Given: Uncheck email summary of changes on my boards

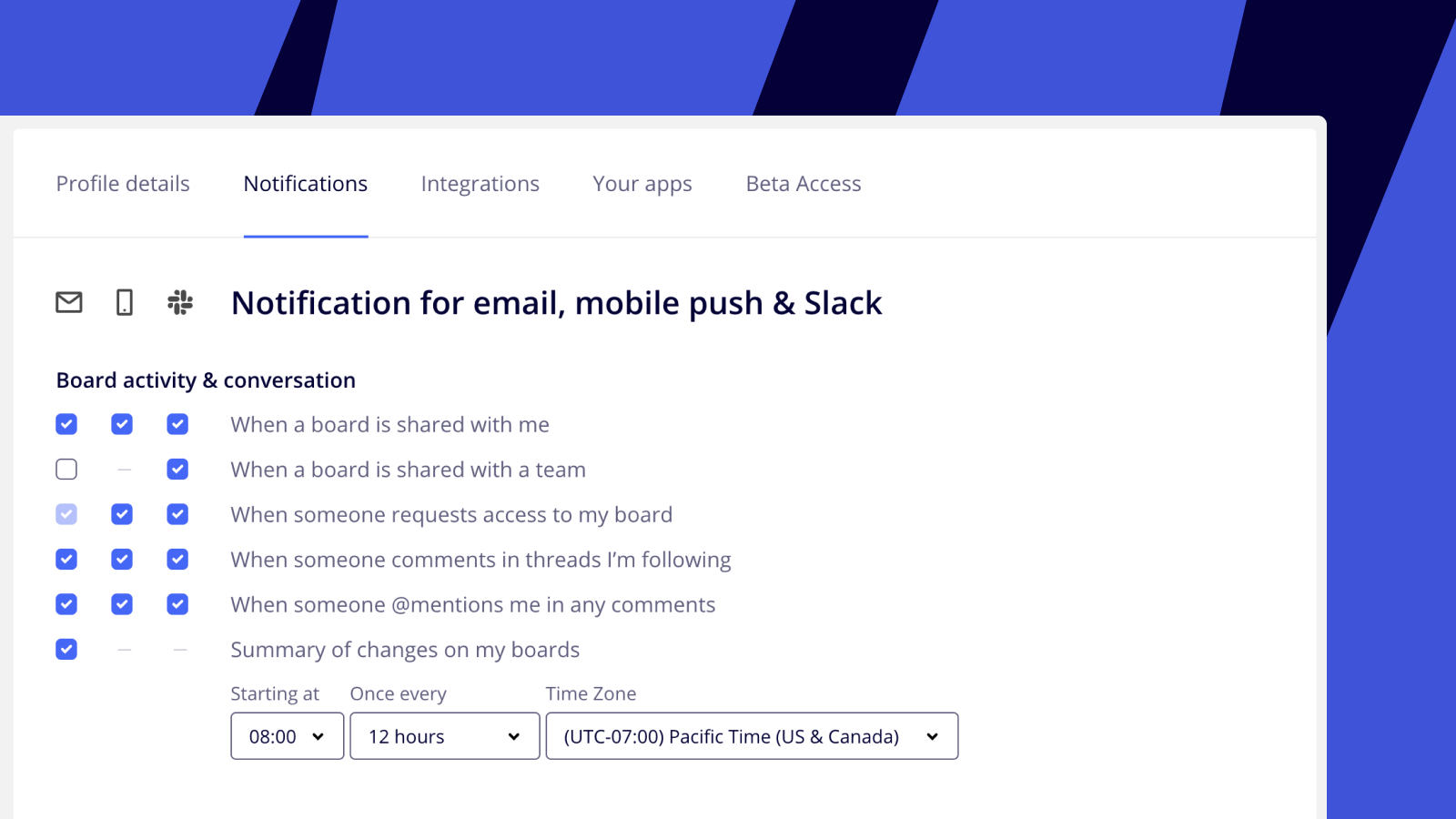Looking at the screenshot, I should (x=66, y=650).
